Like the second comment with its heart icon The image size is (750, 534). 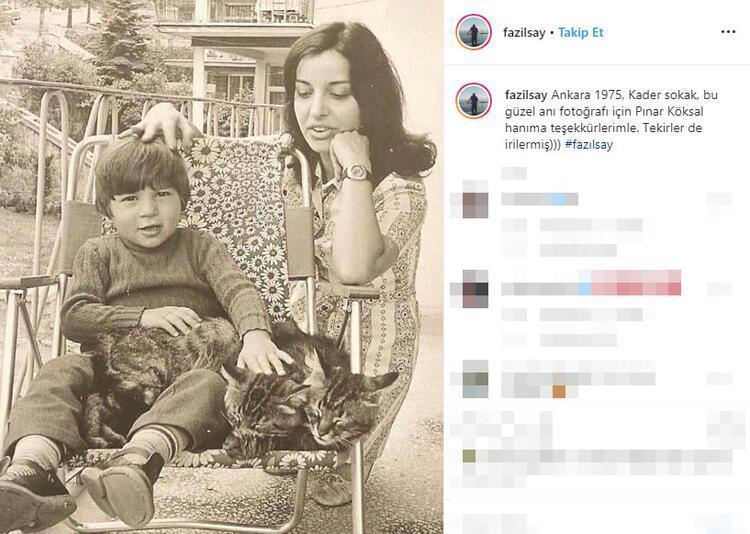(719, 289)
